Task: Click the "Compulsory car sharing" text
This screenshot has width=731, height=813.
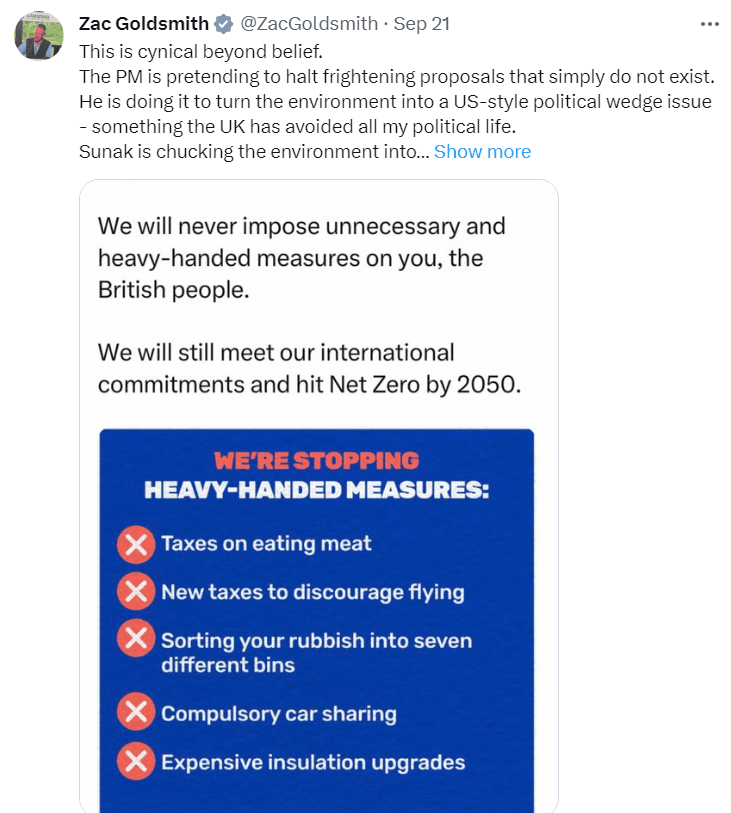Action: pyautogui.click(x=279, y=714)
